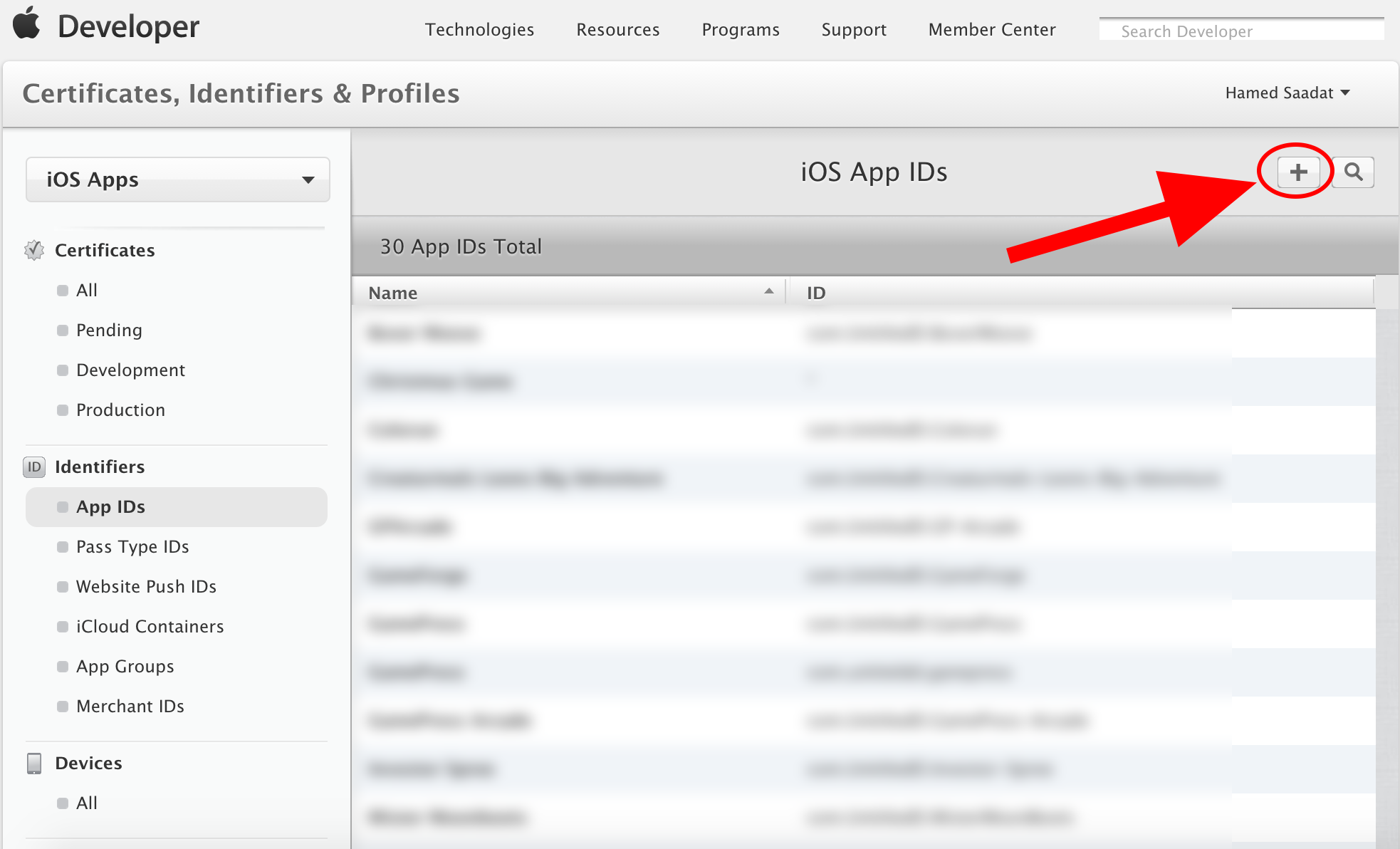
Task: Expand the Hamed Saadat account menu
Action: click(1287, 93)
